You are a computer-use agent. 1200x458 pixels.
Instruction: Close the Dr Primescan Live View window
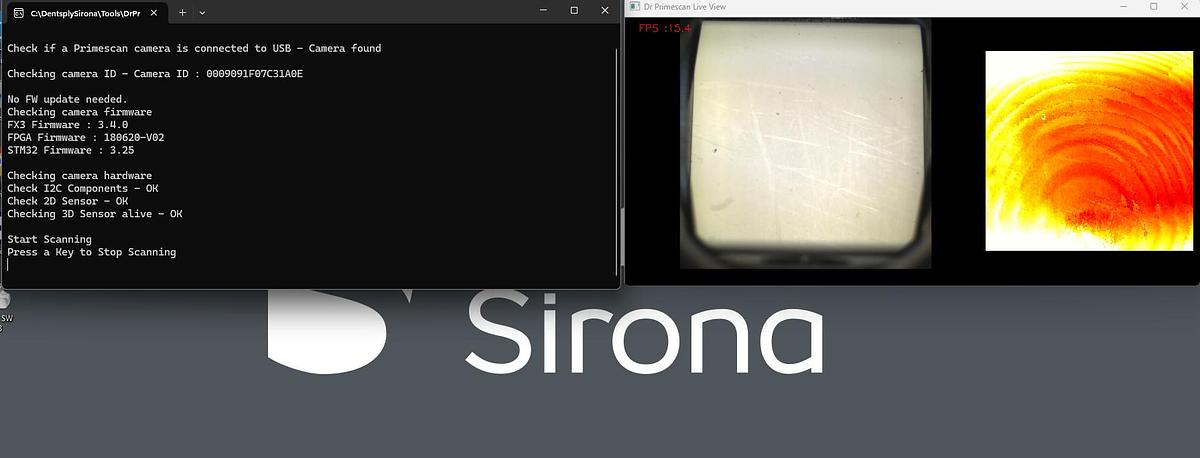[1184, 7]
